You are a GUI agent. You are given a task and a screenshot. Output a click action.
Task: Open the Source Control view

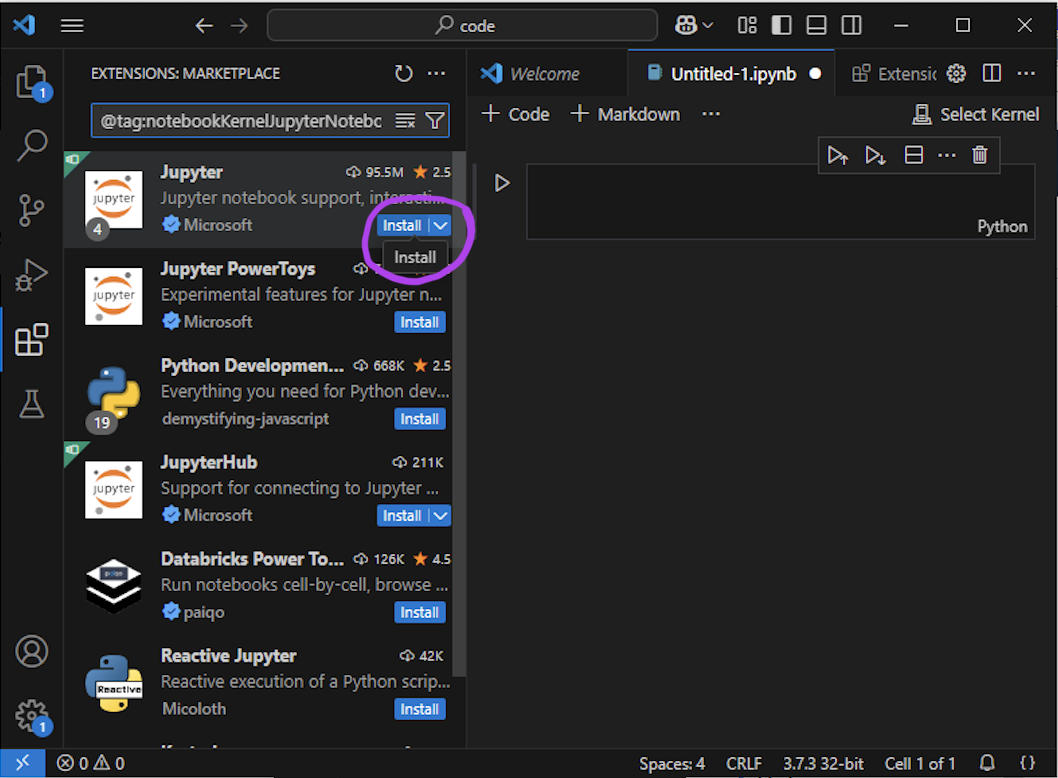[32, 210]
